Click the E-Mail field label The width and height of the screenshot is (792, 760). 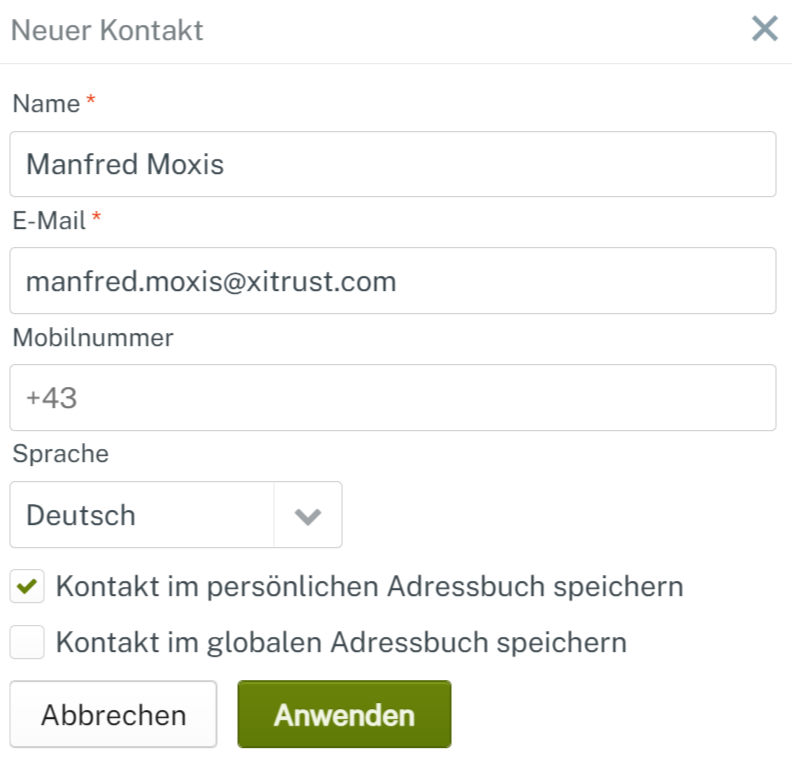[x=49, y=221]
